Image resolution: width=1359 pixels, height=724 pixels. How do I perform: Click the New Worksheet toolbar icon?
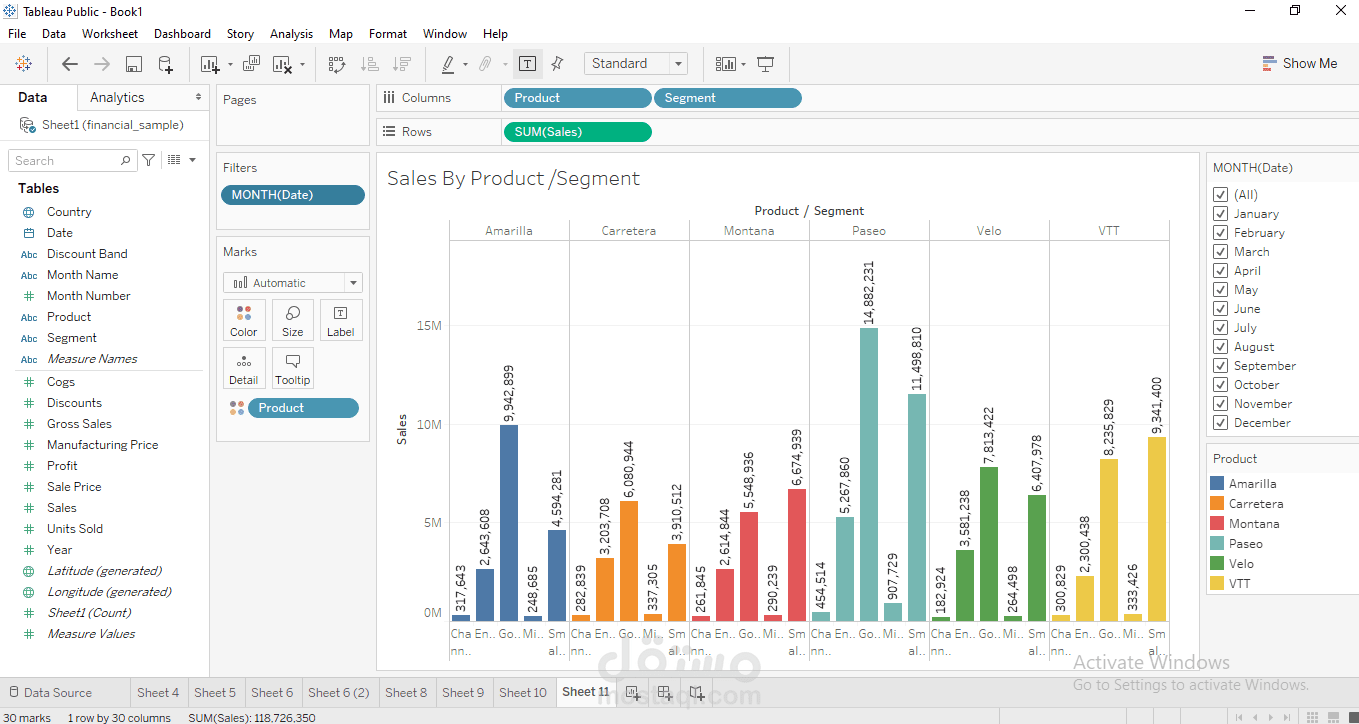pyautogui.click(x=209, y=64)
